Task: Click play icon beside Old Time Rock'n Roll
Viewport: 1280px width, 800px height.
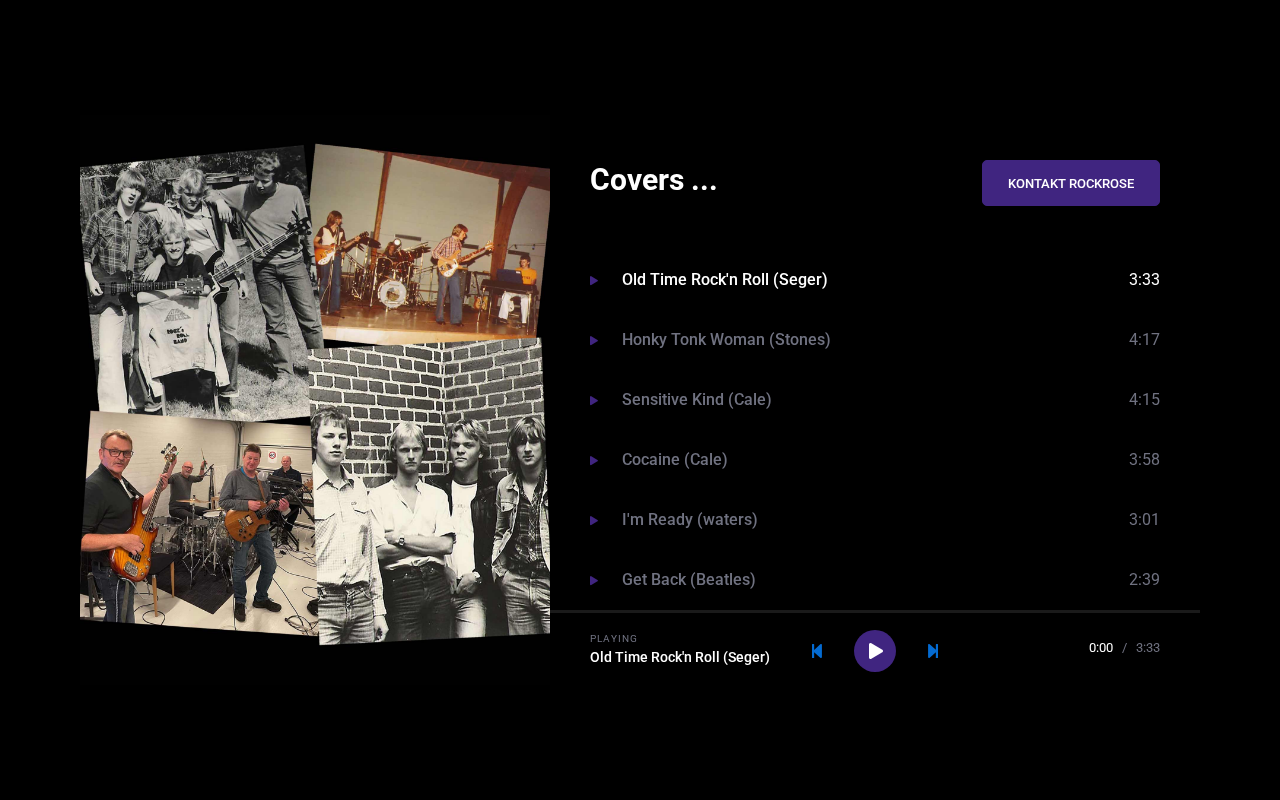Action: [x=594, y=280]
